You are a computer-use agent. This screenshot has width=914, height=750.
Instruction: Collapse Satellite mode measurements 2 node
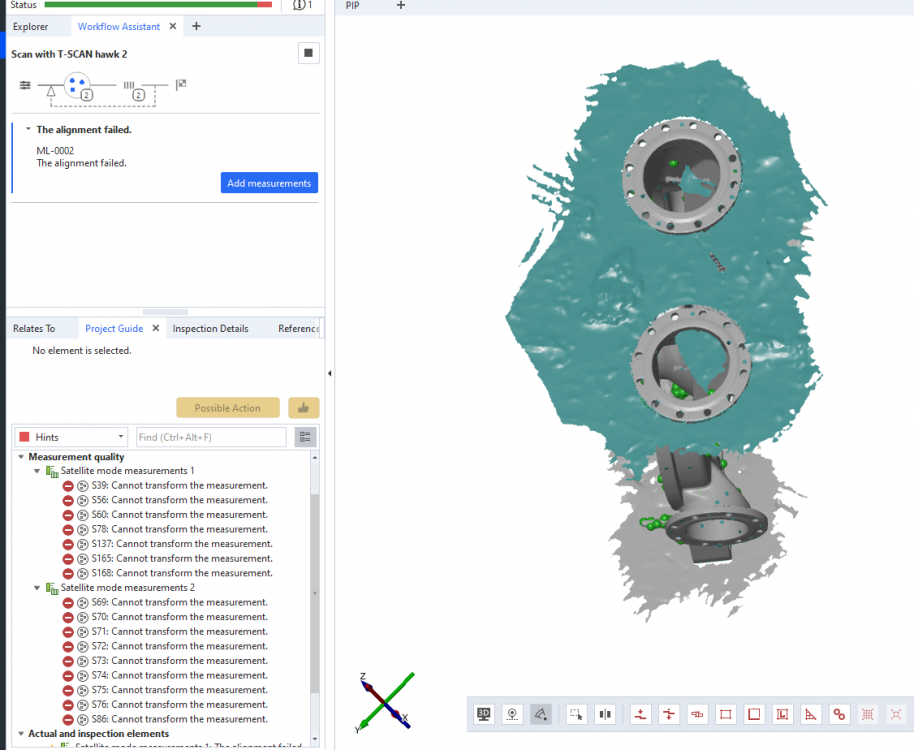click(37, 588)
